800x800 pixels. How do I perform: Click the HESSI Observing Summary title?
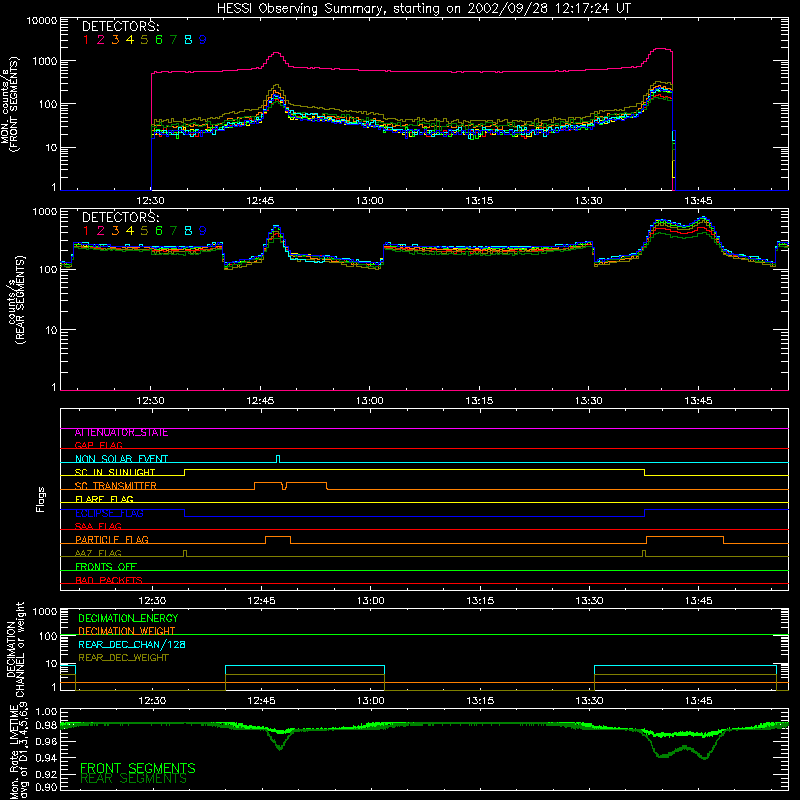coord(423,9)
